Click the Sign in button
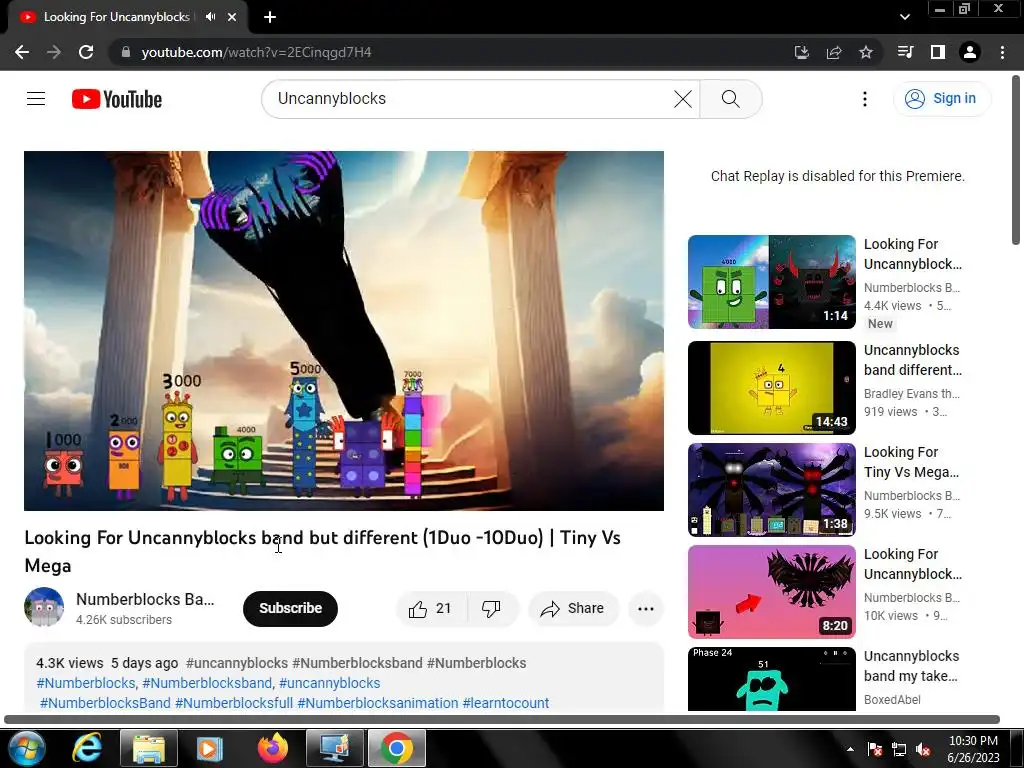1024x768 pixels. (942, 99)
